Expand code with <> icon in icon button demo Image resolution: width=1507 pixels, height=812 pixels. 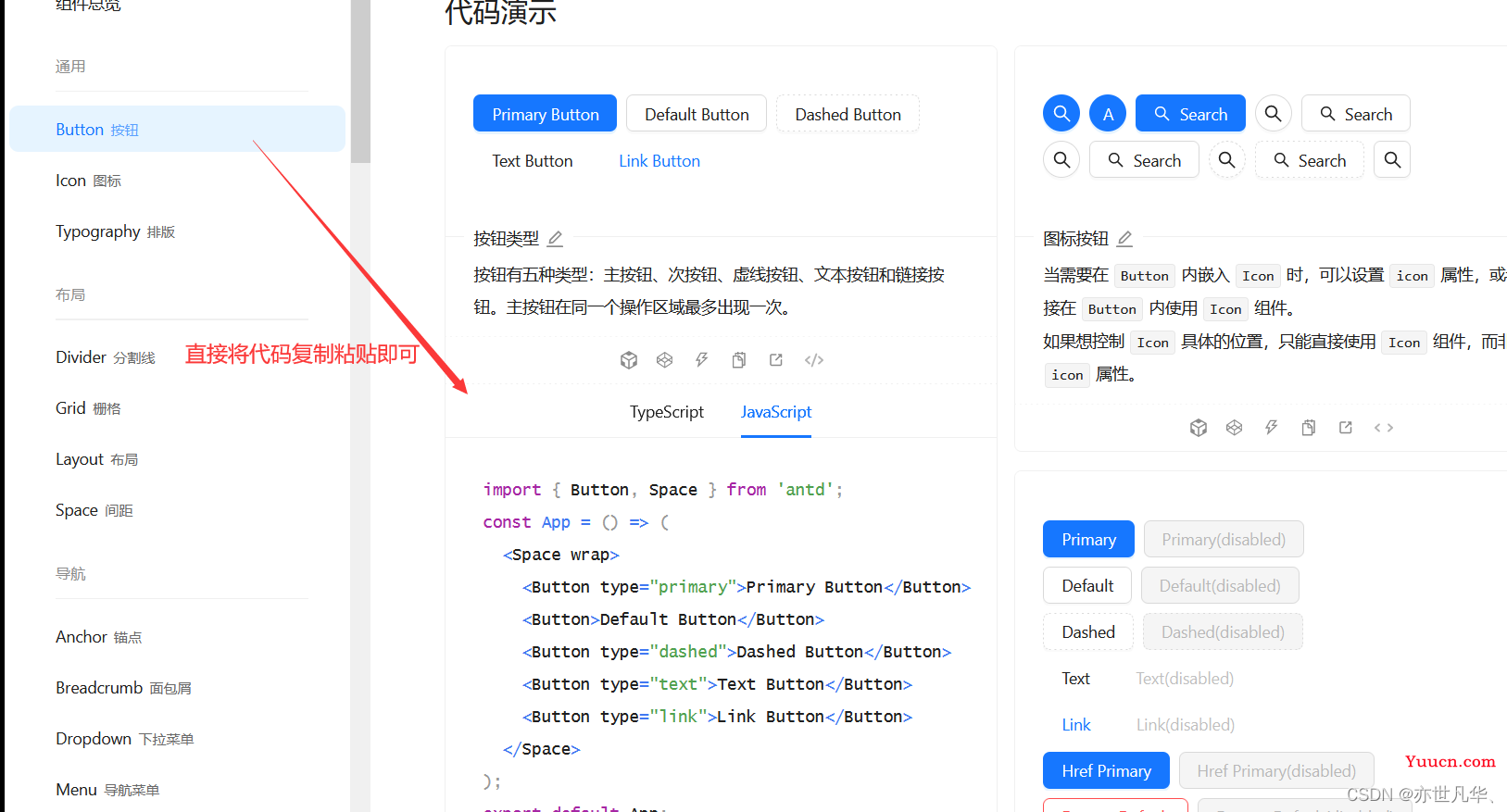1384,428
